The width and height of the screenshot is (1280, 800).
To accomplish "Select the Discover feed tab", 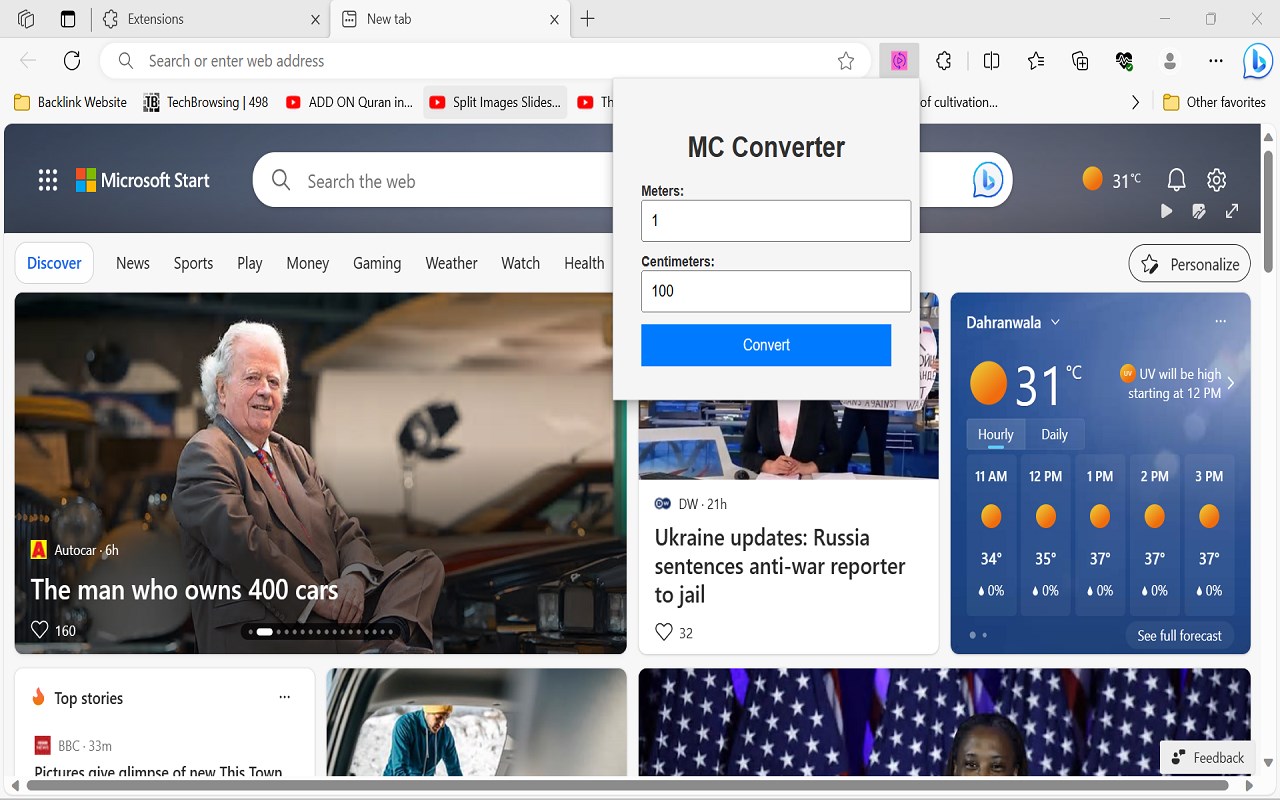I will [x=54, y=263].
